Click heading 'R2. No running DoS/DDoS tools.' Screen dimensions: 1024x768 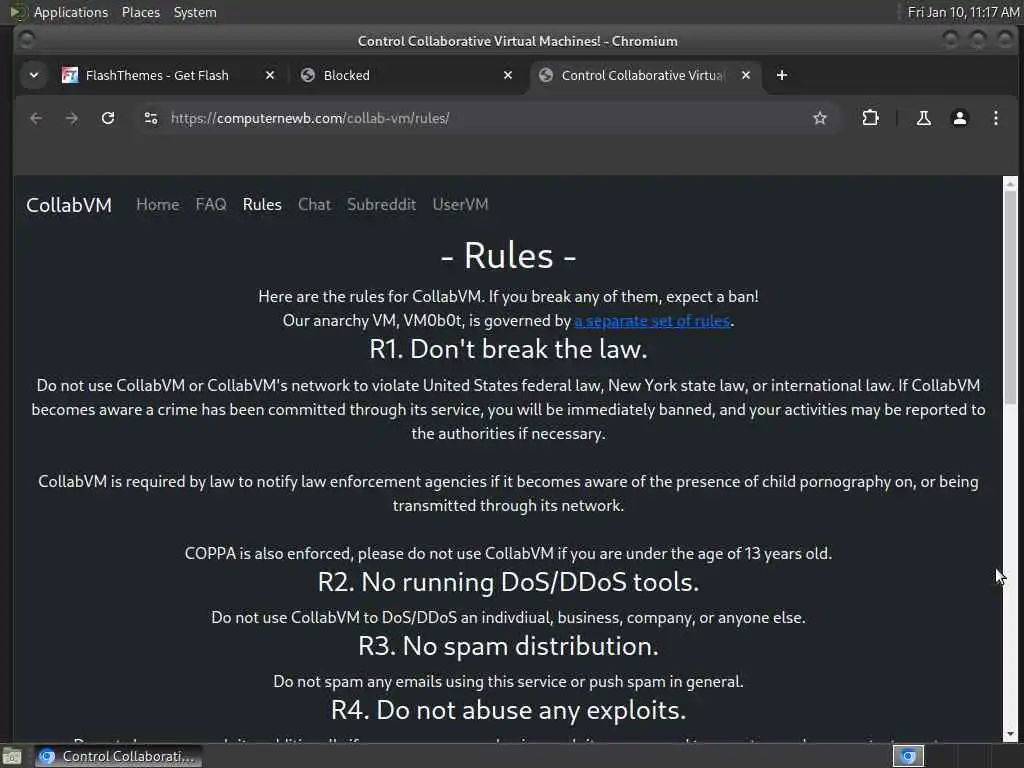click(508, 582)
